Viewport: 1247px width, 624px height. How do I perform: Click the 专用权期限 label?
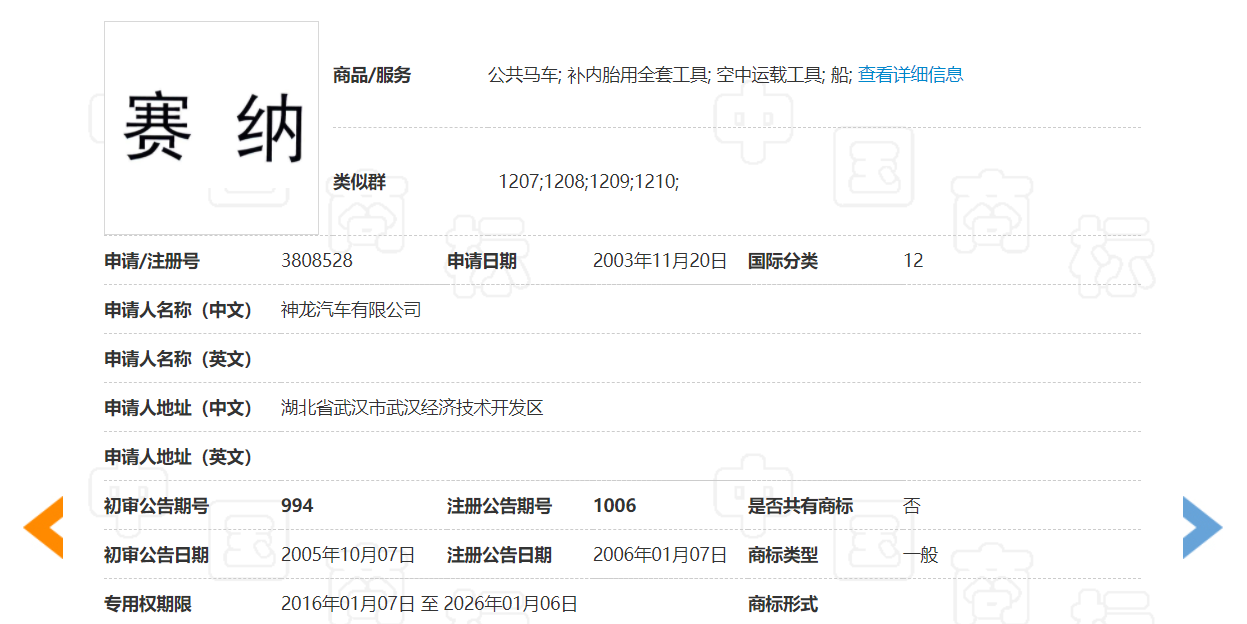148,604
